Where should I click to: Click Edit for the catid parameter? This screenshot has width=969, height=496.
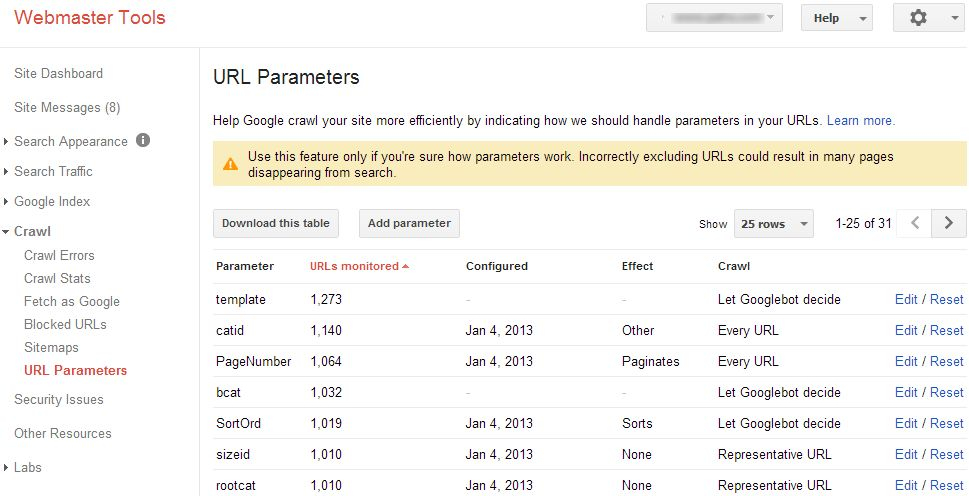click(x=906, y=330)
